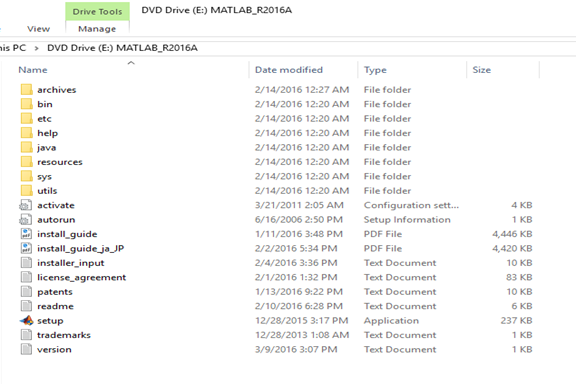Click the 237 KB size value
The width and height of the screenshot is (576, 384).
pos(516,320)
